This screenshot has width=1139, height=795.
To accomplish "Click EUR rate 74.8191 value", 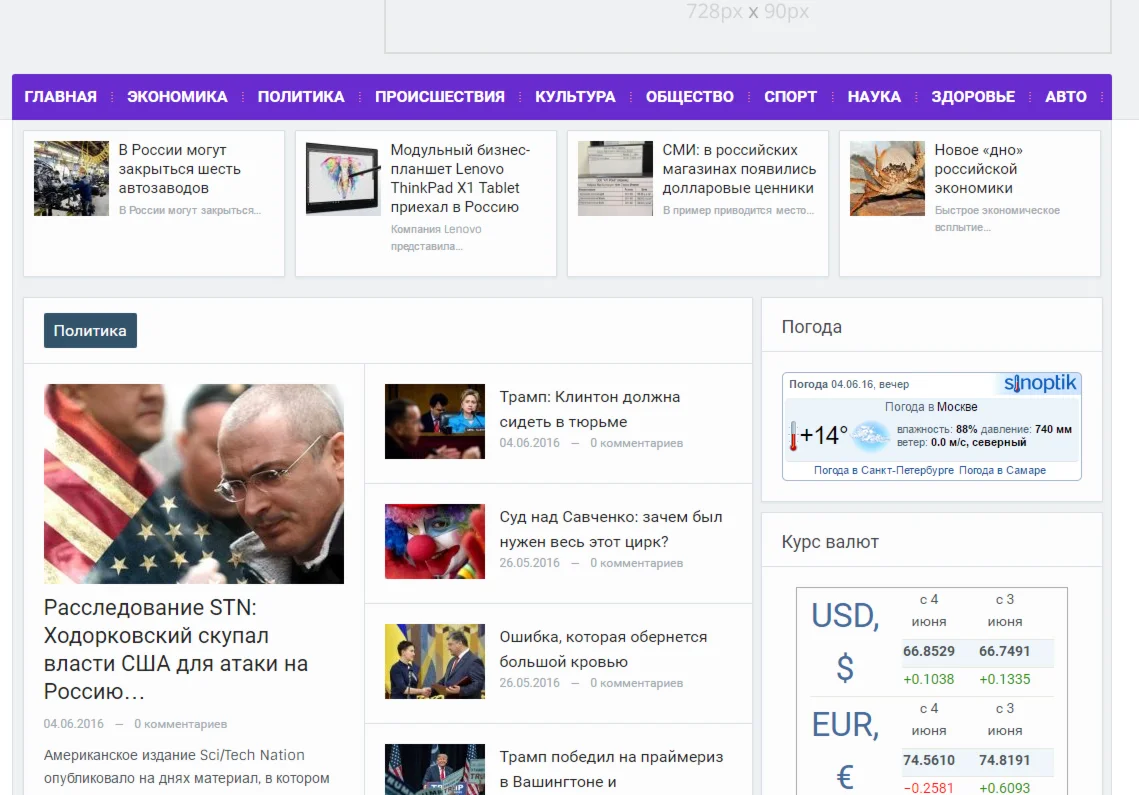I will (1005, 760).
